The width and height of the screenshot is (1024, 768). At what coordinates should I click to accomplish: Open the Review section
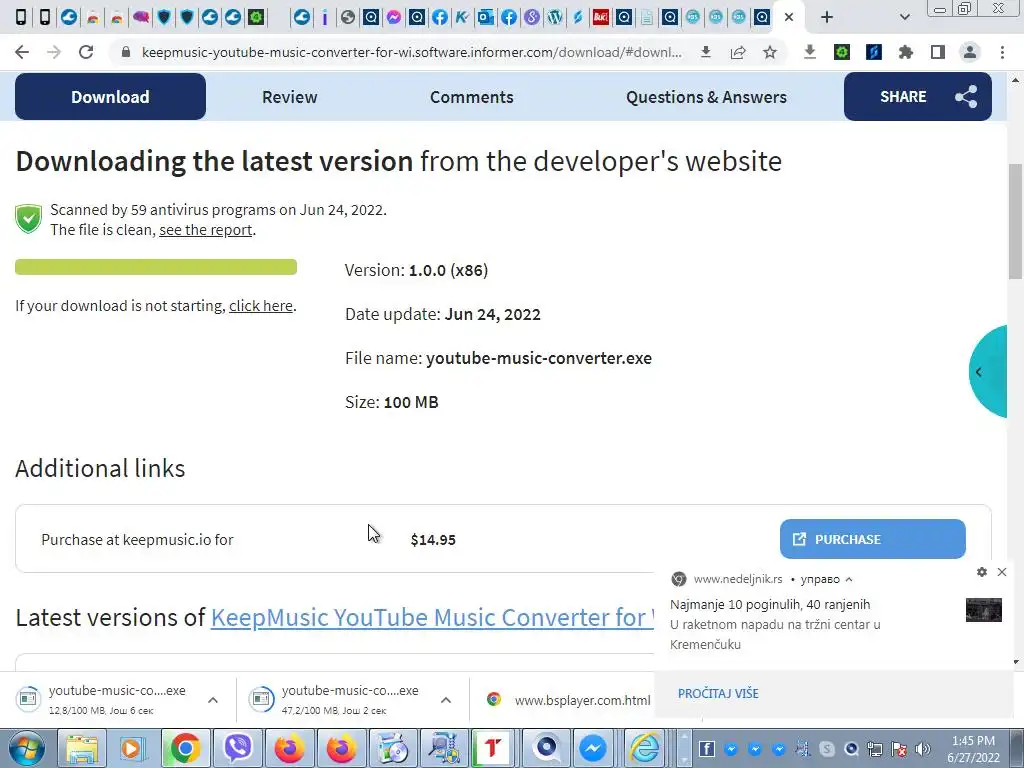pyautogui.click(x=289, y=97)
